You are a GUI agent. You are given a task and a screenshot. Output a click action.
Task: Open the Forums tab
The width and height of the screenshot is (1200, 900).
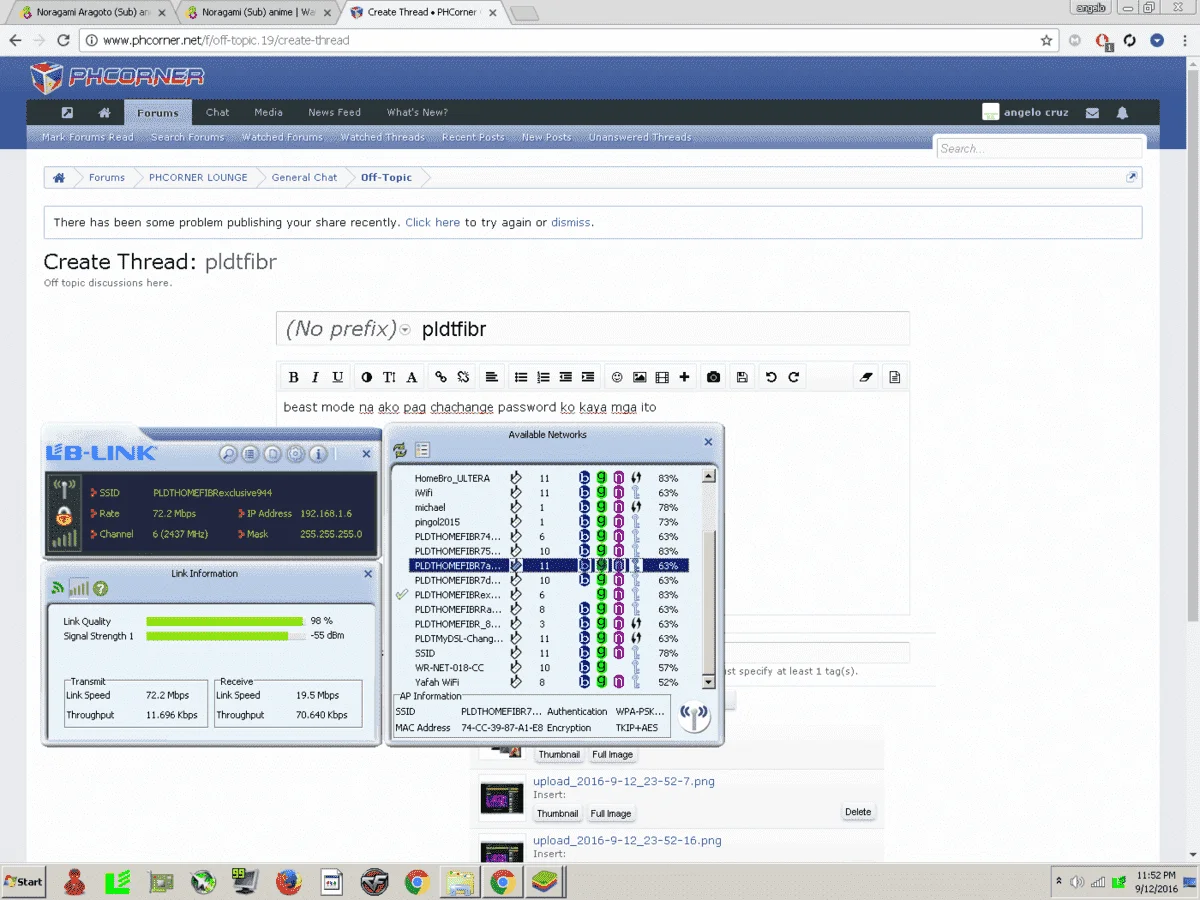[x=158, y=113]
